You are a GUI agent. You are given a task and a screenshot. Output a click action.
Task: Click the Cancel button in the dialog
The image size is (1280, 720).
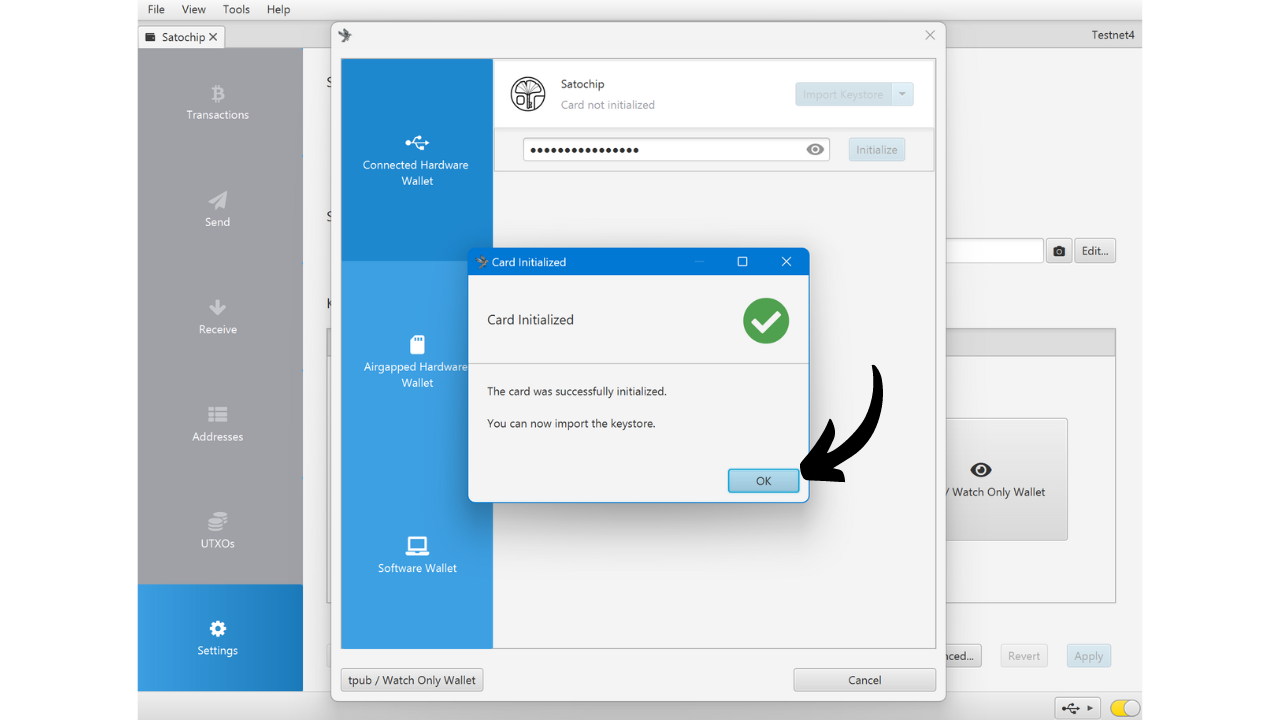pos(865,680)
